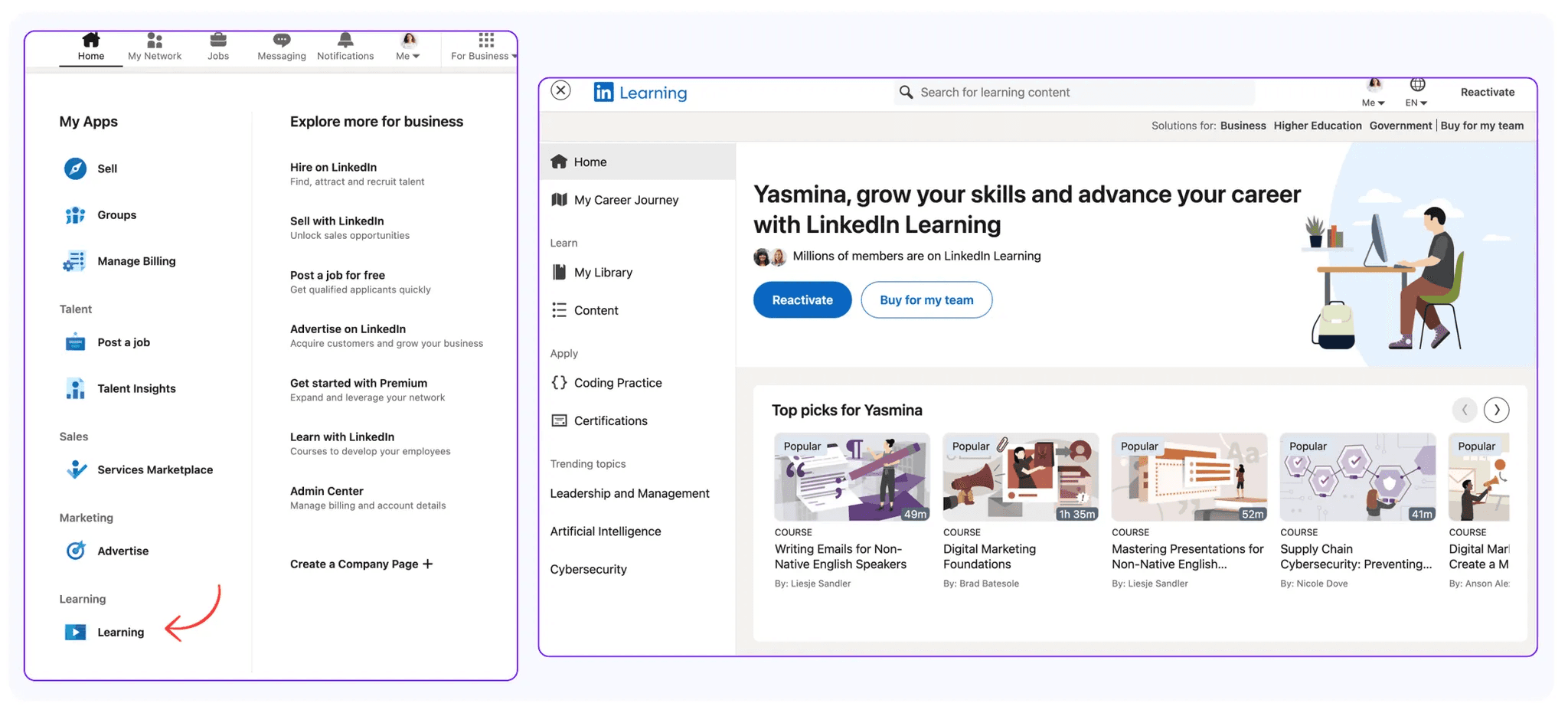
Task: Open Higher Education solutions link
Action: pyautogui.click(x=1318, y=126)
